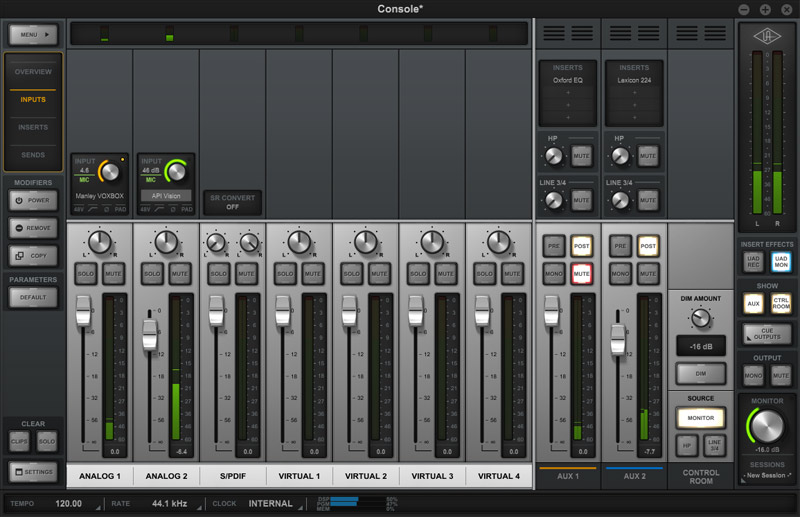Click the Analog 1 pan knob

click(100, 242)
